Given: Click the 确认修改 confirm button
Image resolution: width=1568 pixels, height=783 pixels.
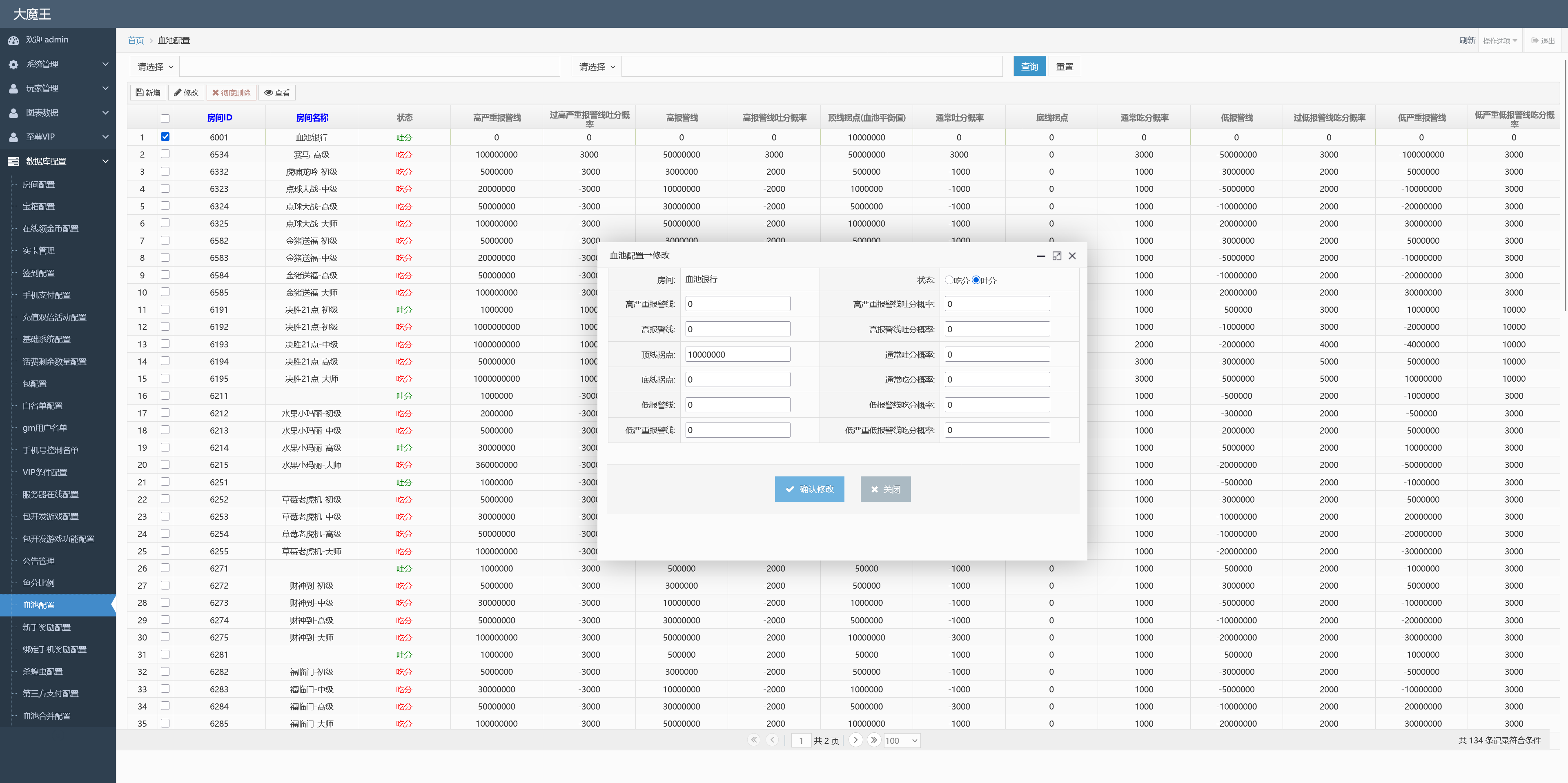Looking at the screenshot, I should (809, 489).
